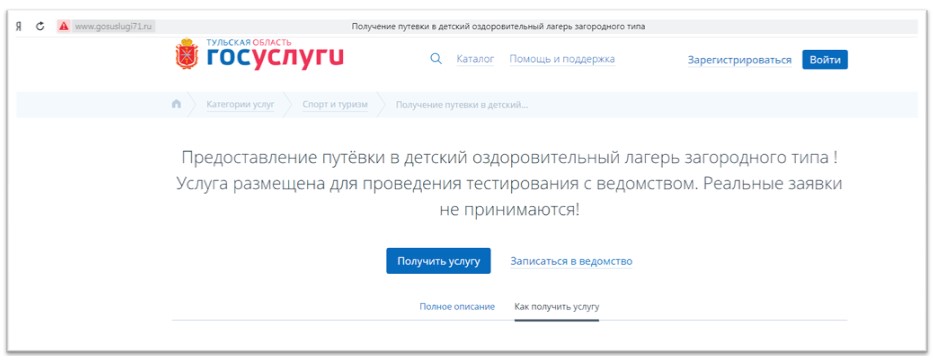Go to home via breadcrumb house icon
934x361 pixels.
176,104
